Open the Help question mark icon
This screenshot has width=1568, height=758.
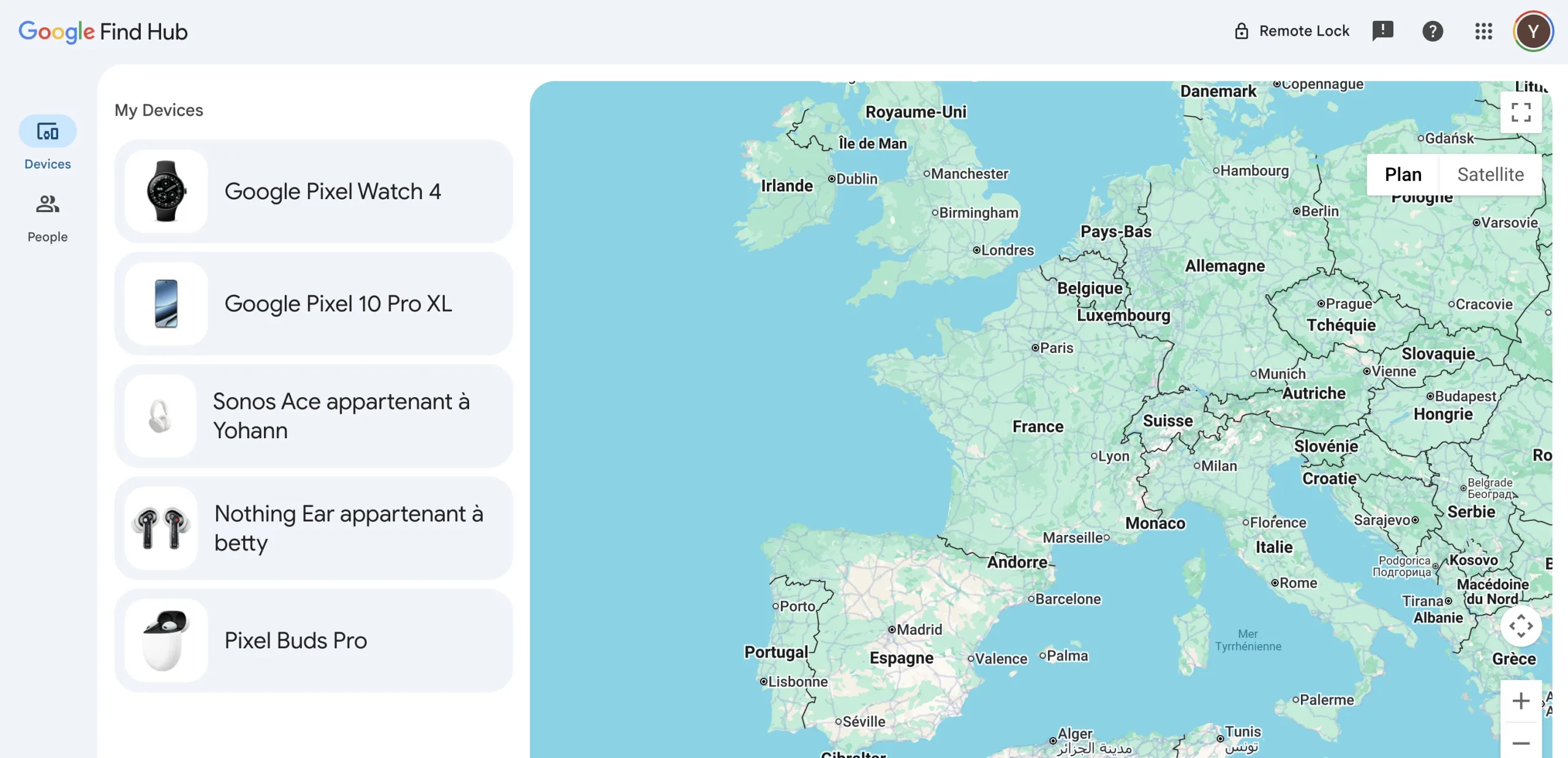(1433, 31)
